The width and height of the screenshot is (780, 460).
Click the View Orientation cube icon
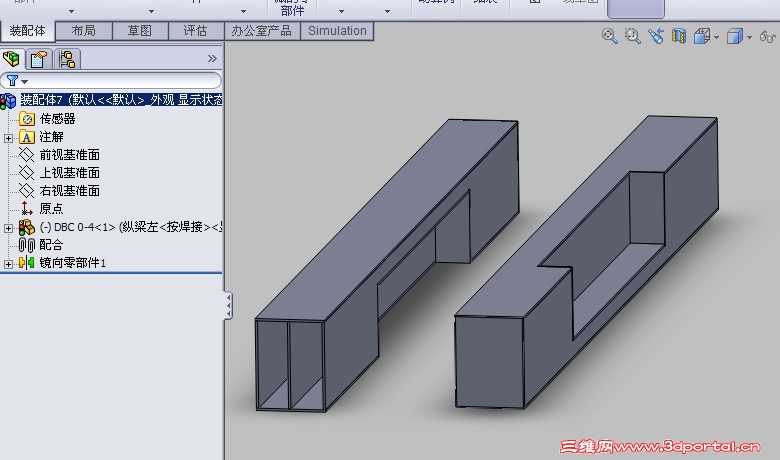pyautogui.click(x=701, y=36)
